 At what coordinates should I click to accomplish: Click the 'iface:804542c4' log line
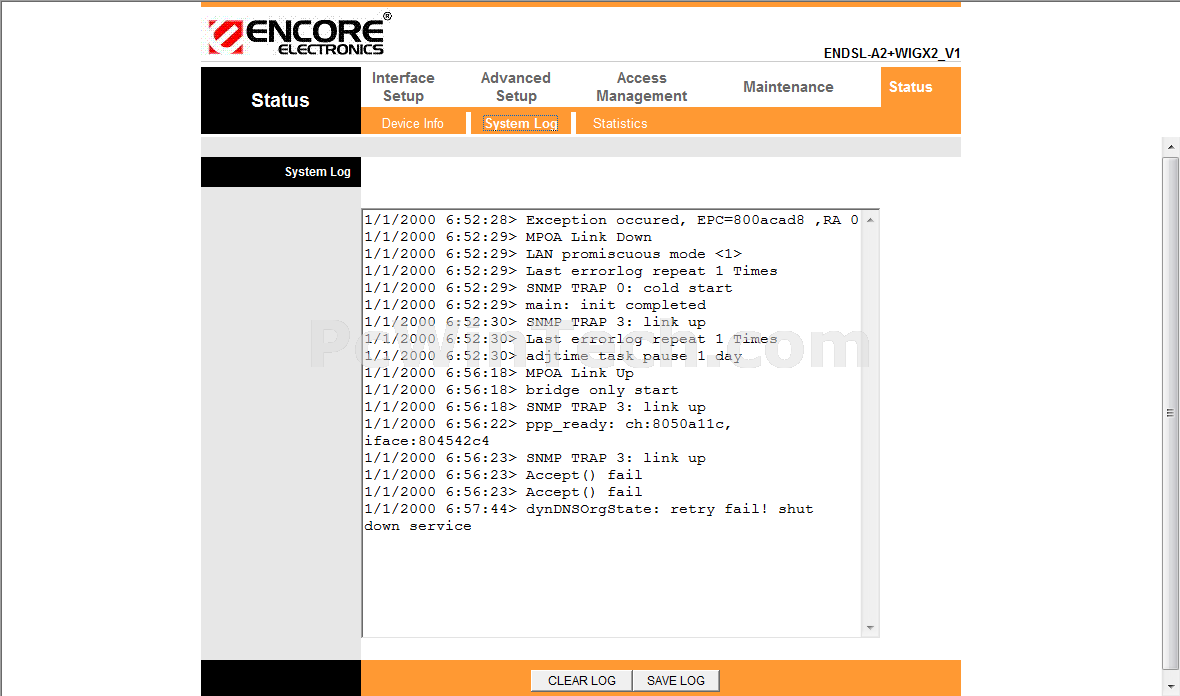pos(427,441)
